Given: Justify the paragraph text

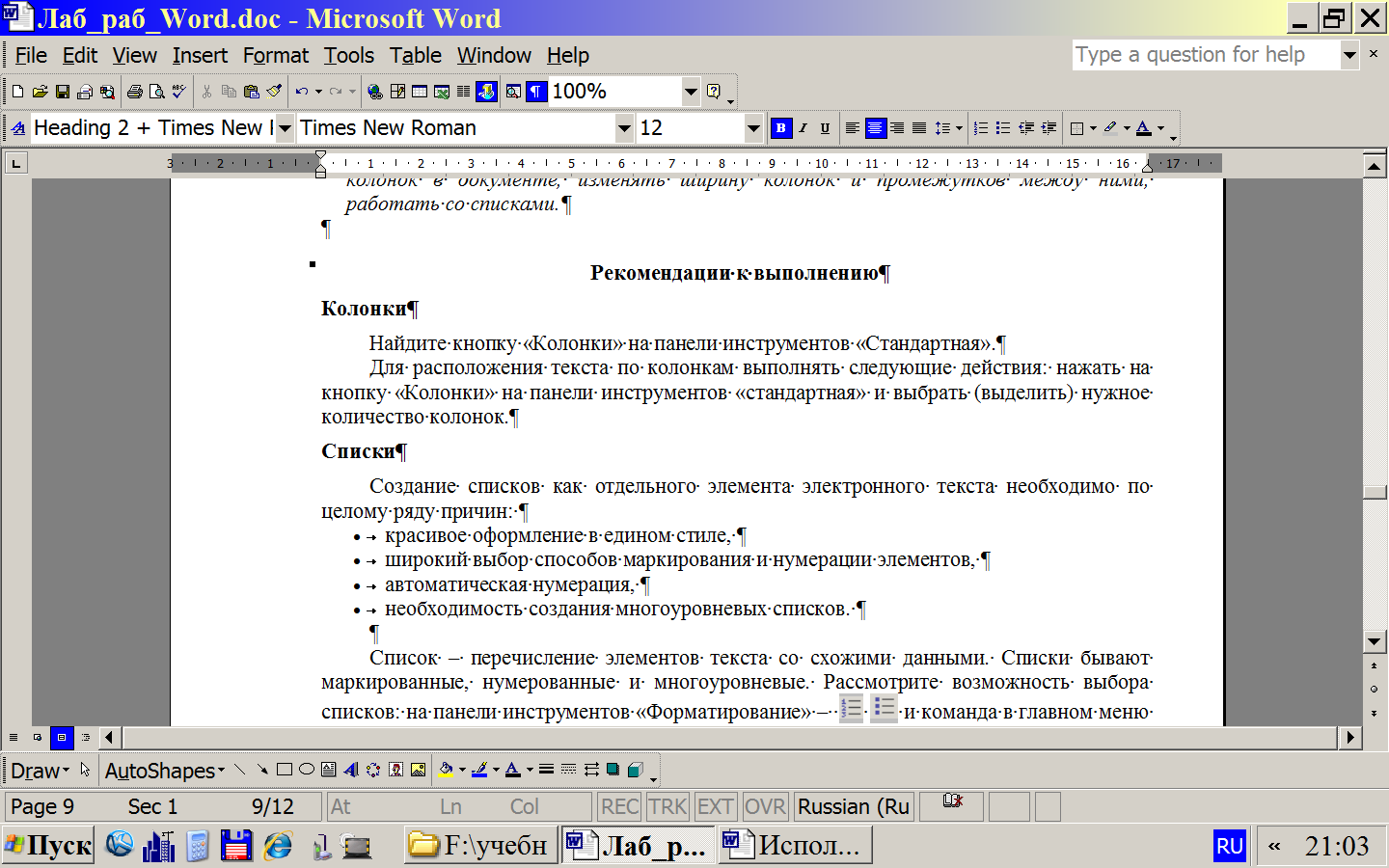Looking at the screenshot, I should point(919,128).
